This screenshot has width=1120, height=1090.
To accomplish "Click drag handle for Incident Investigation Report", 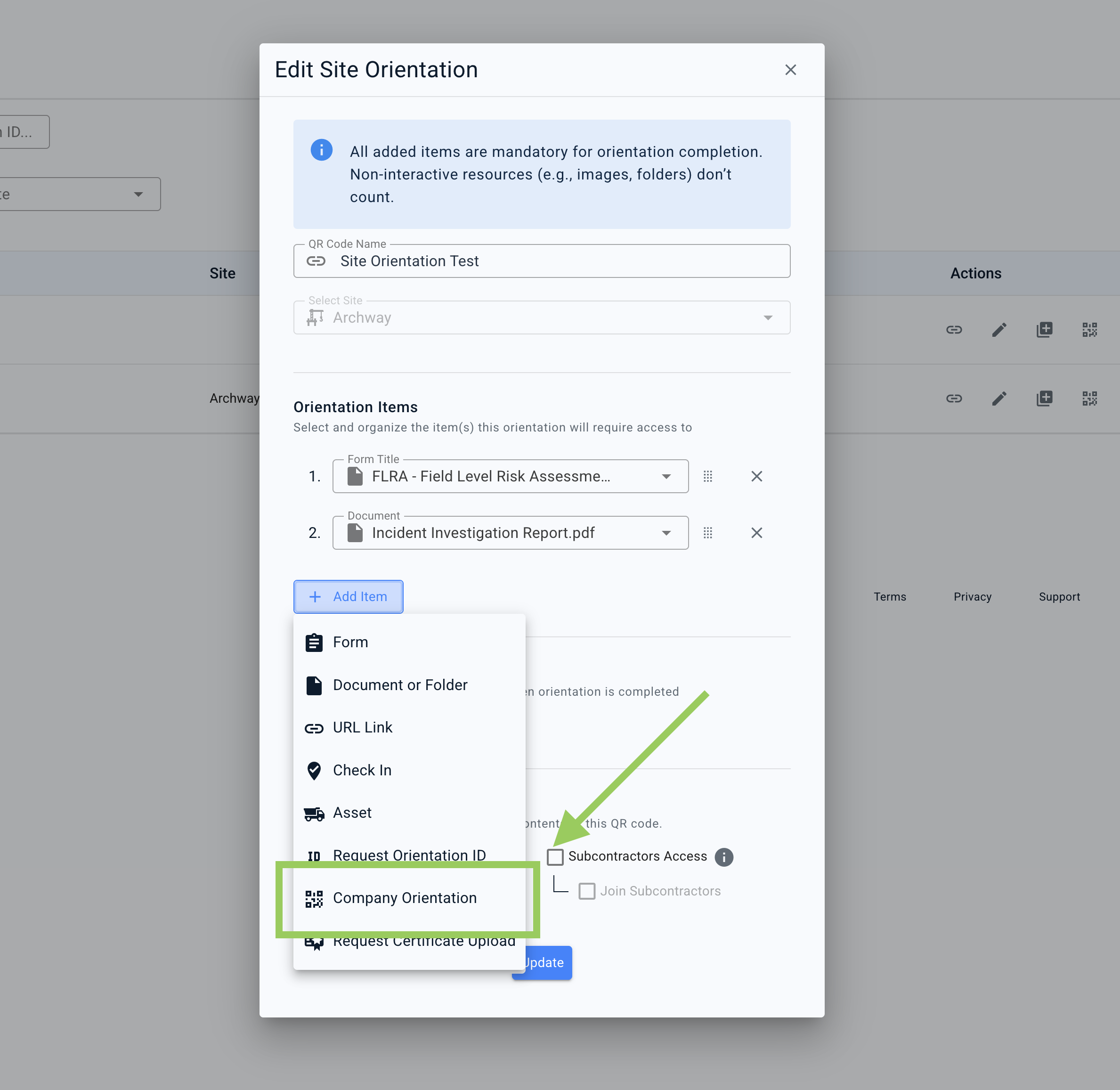I will [707, 533].
